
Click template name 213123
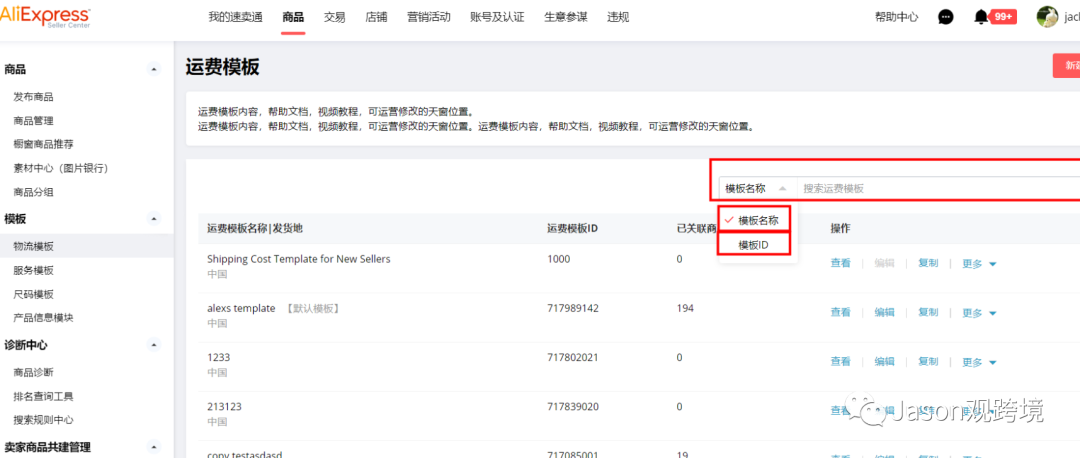(x=224, y=406)
